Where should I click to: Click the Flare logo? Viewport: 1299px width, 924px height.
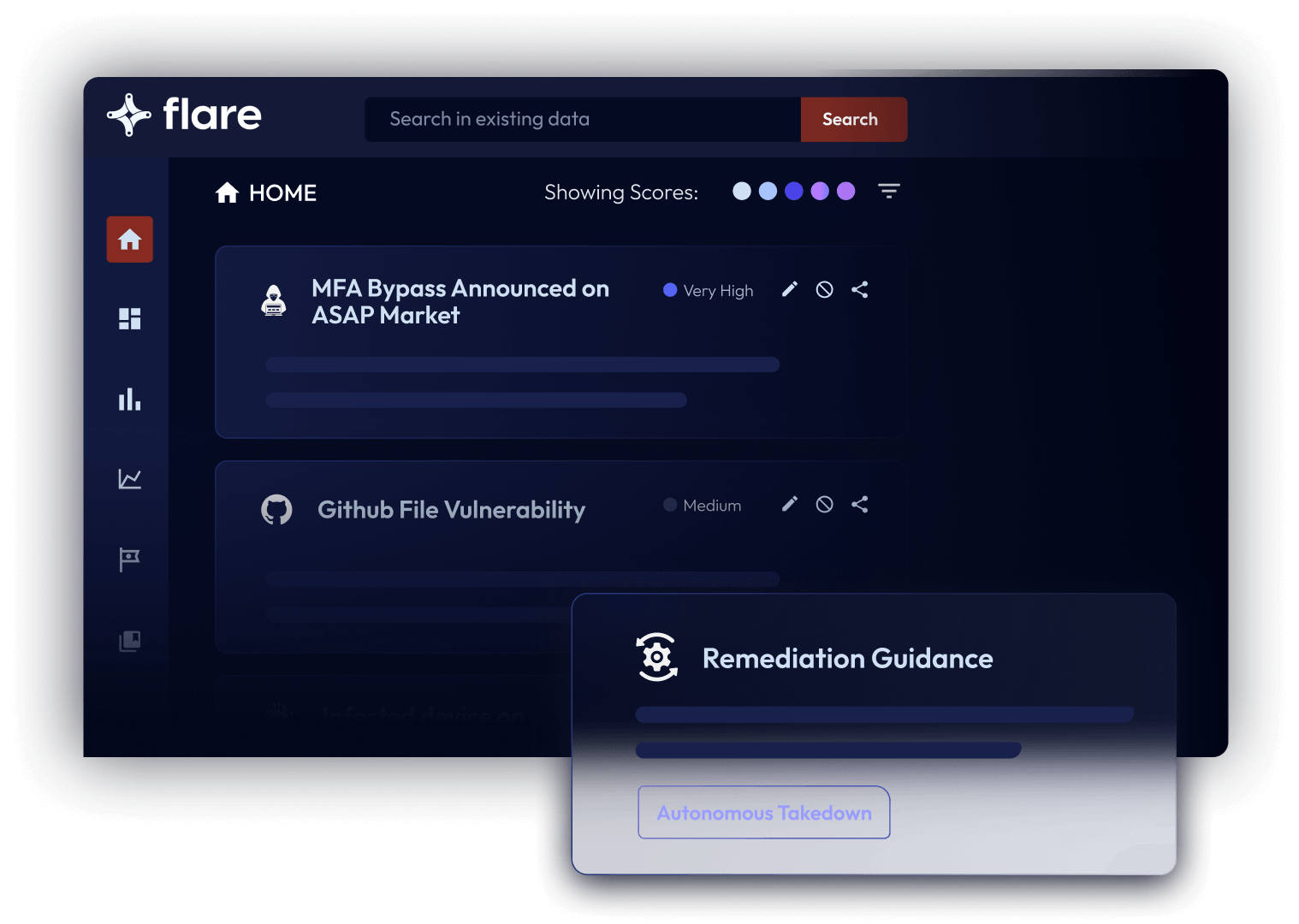[184, 115]
